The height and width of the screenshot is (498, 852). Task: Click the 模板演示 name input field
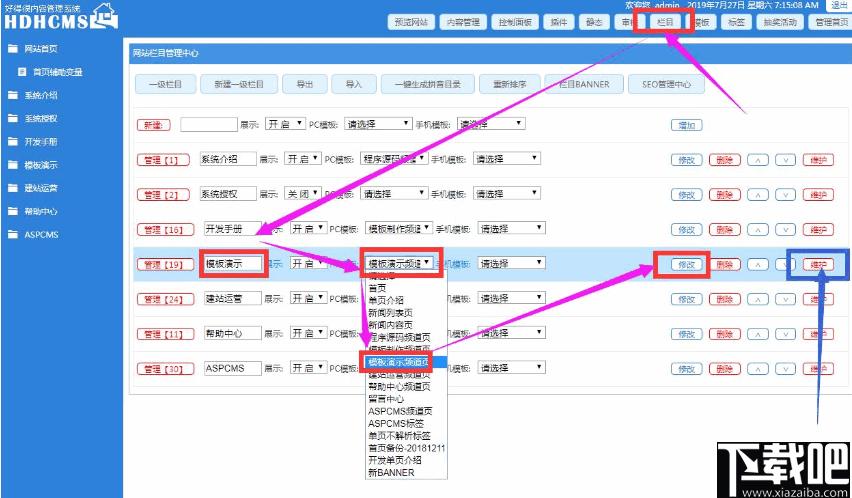(232, 264)
